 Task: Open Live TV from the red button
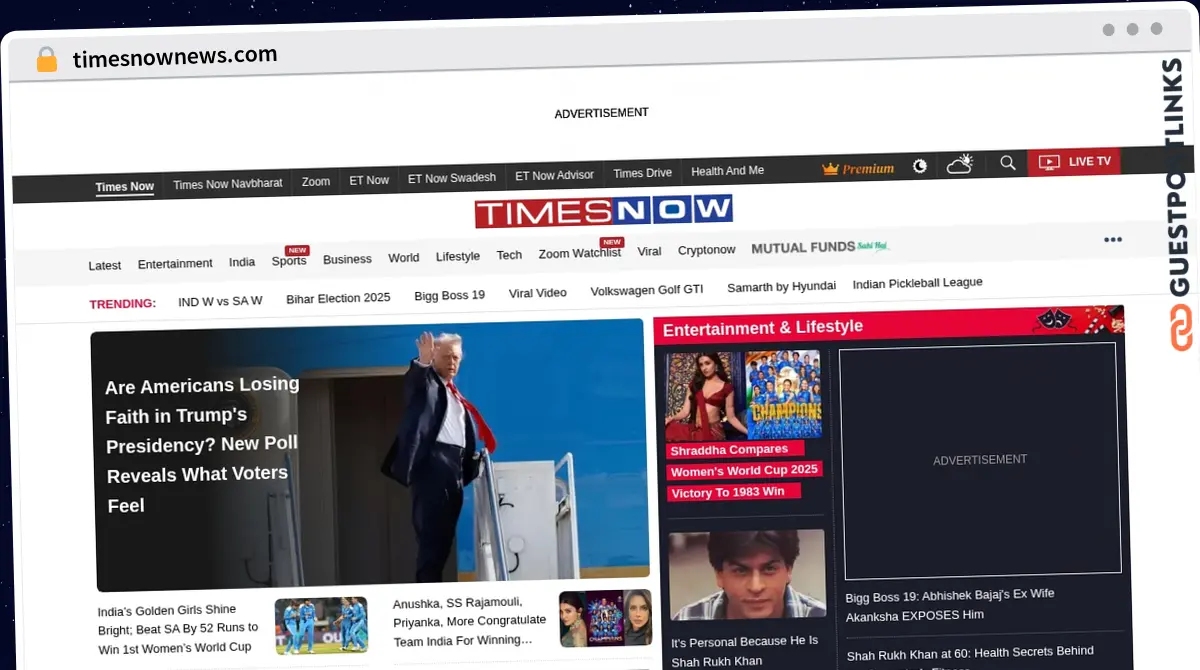point(1074,161)
